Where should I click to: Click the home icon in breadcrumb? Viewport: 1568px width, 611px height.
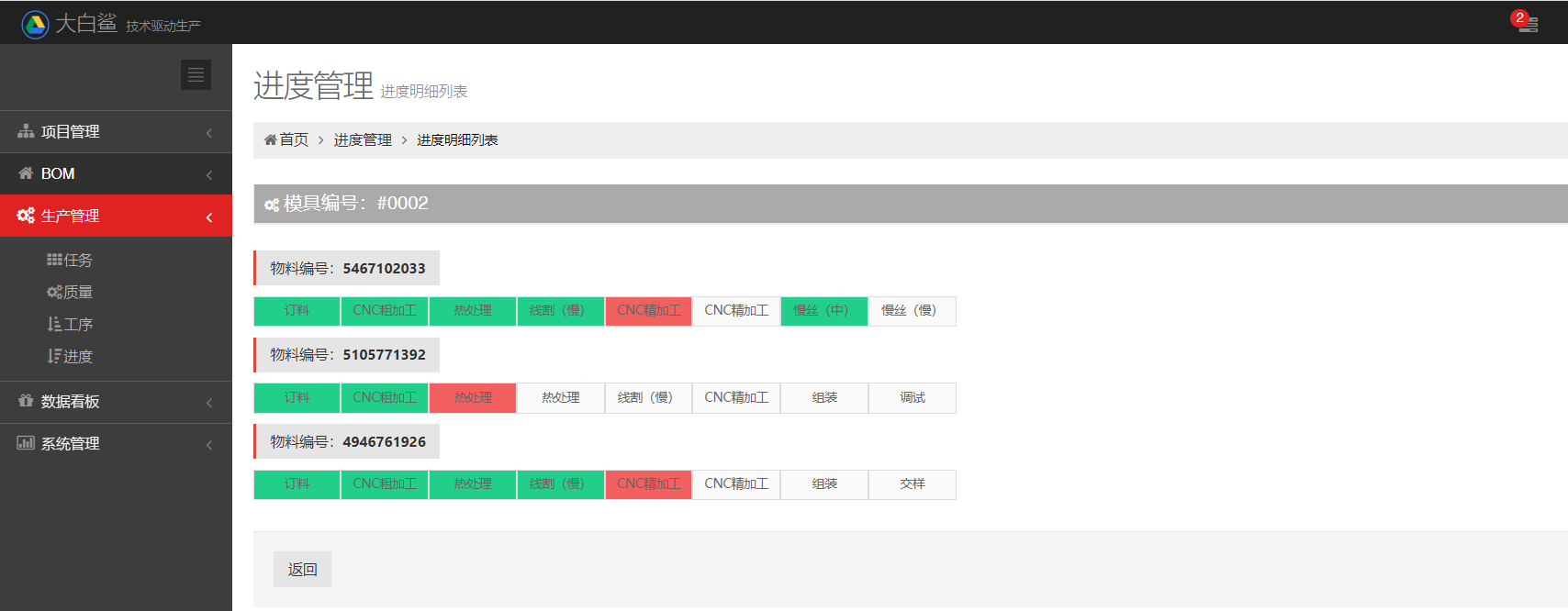point(270,139)
